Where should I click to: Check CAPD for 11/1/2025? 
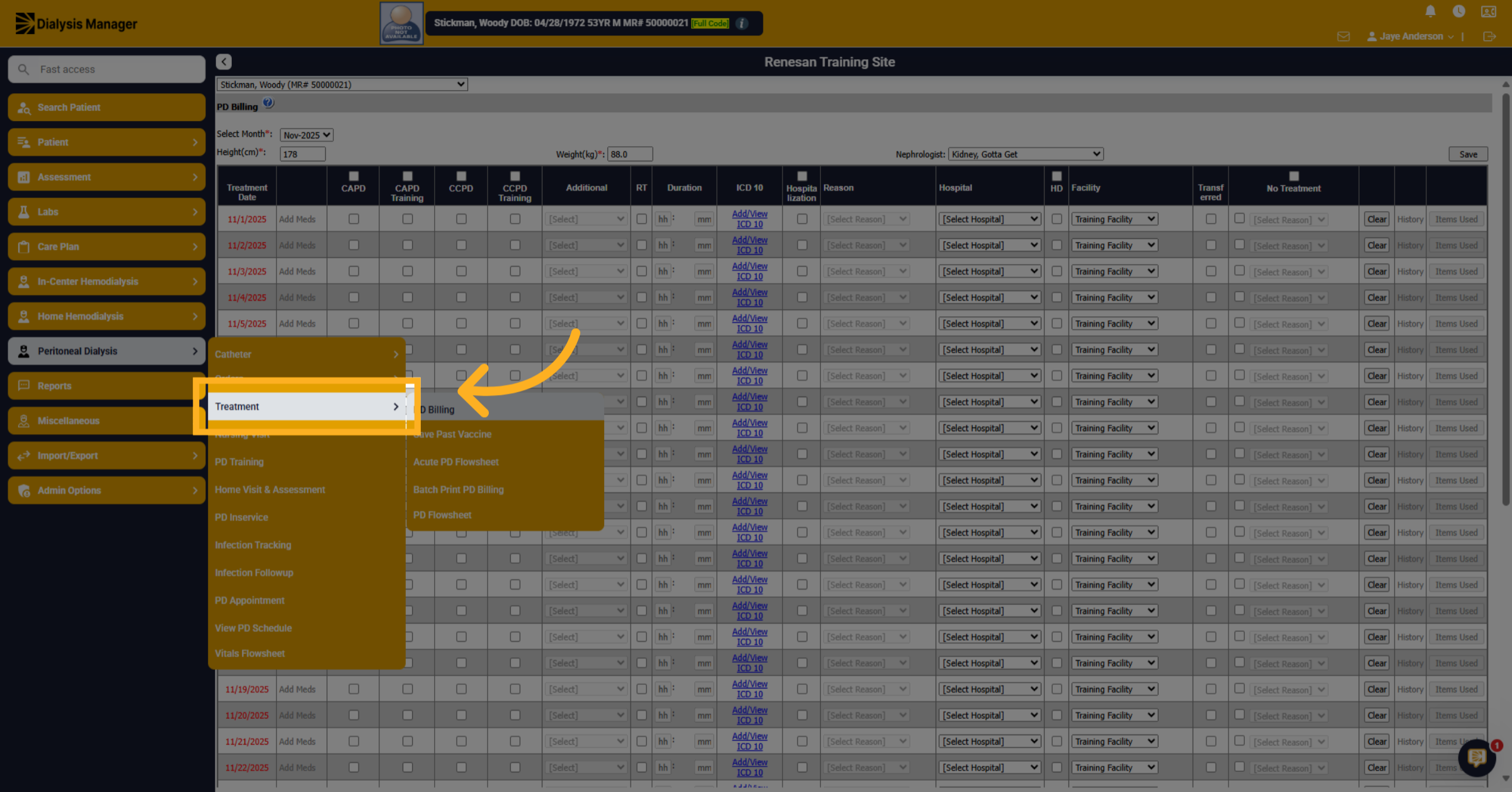click(x=353, y=219)
